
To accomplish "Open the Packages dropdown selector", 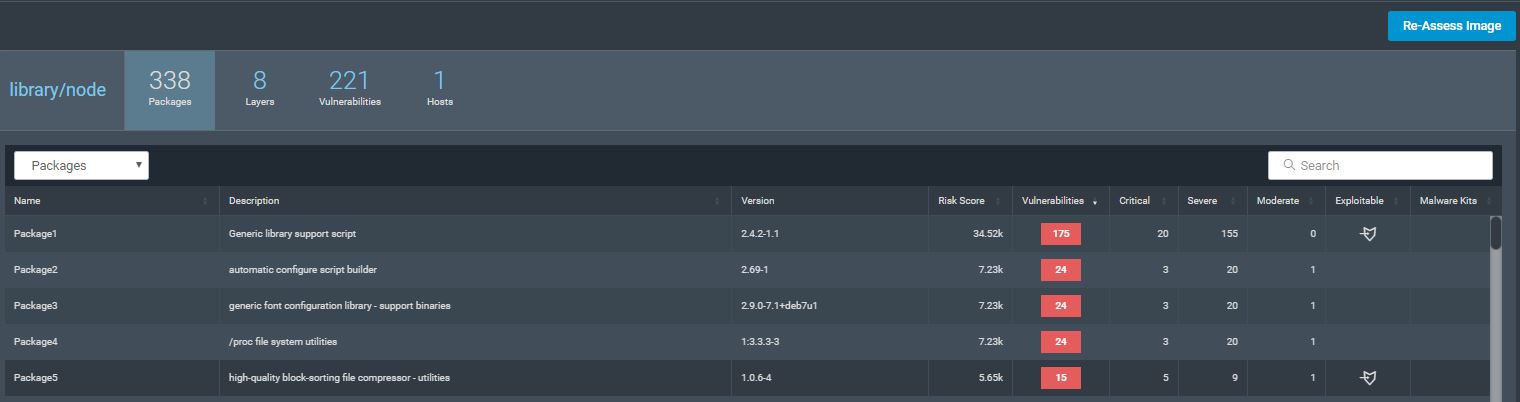I will [x=81, y=166].
